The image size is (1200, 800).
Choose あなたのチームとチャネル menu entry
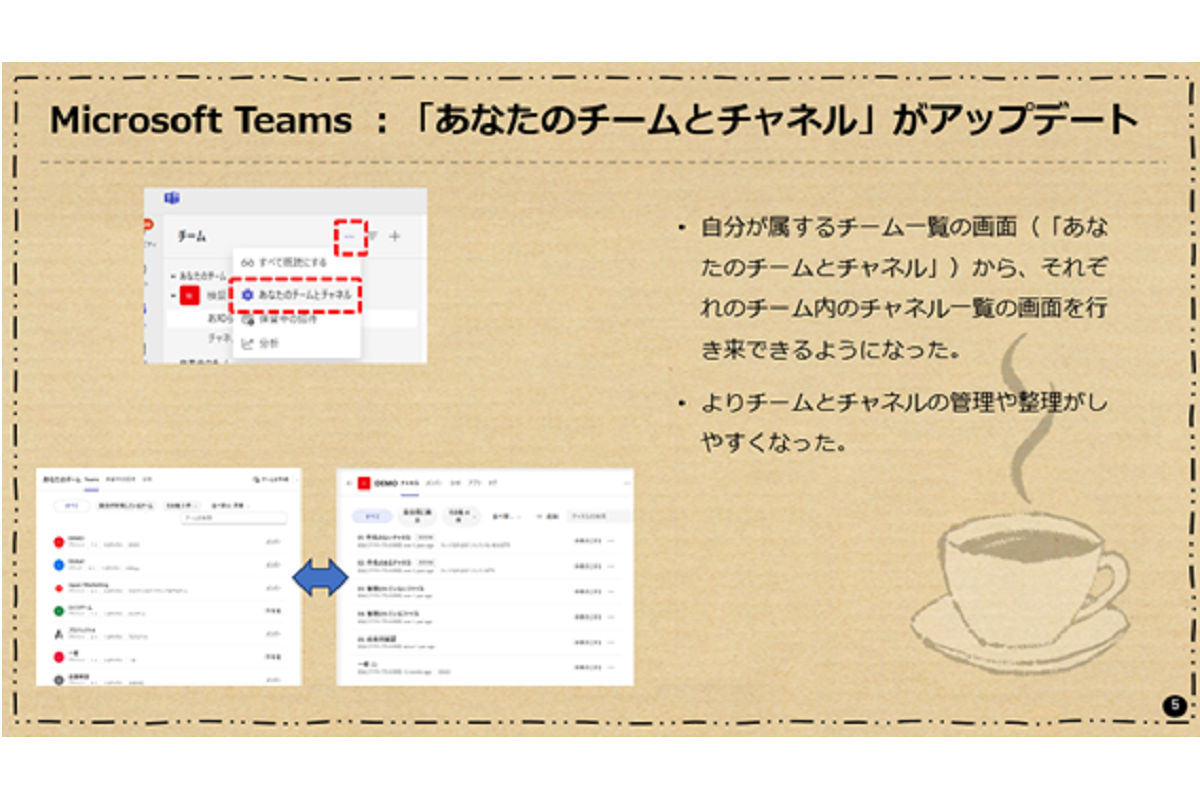[x=296, y=295]
